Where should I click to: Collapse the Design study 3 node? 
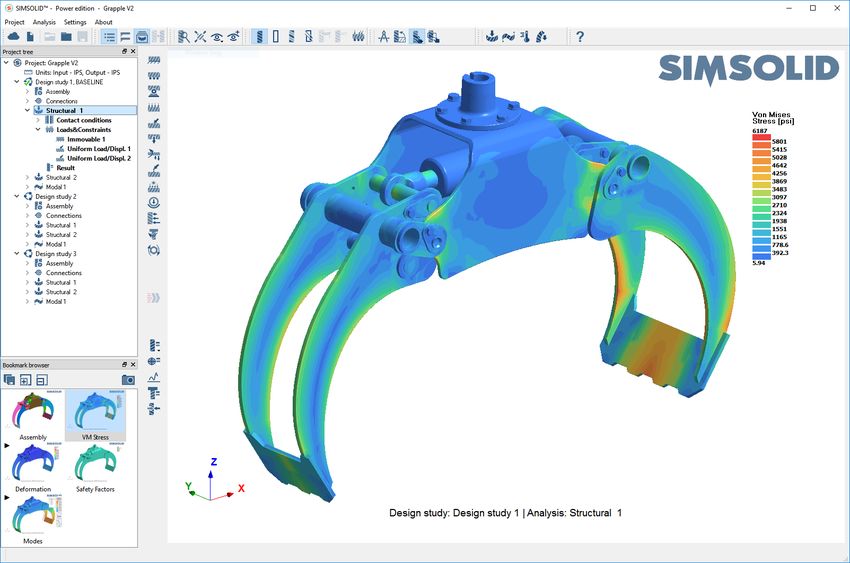[x=17, y=254]
